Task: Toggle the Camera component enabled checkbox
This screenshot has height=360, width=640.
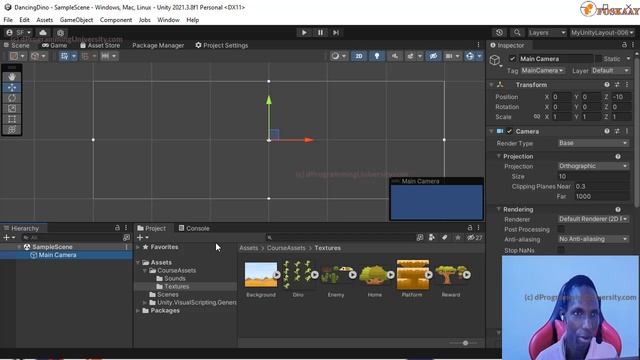Action: (x=509, y=131)
